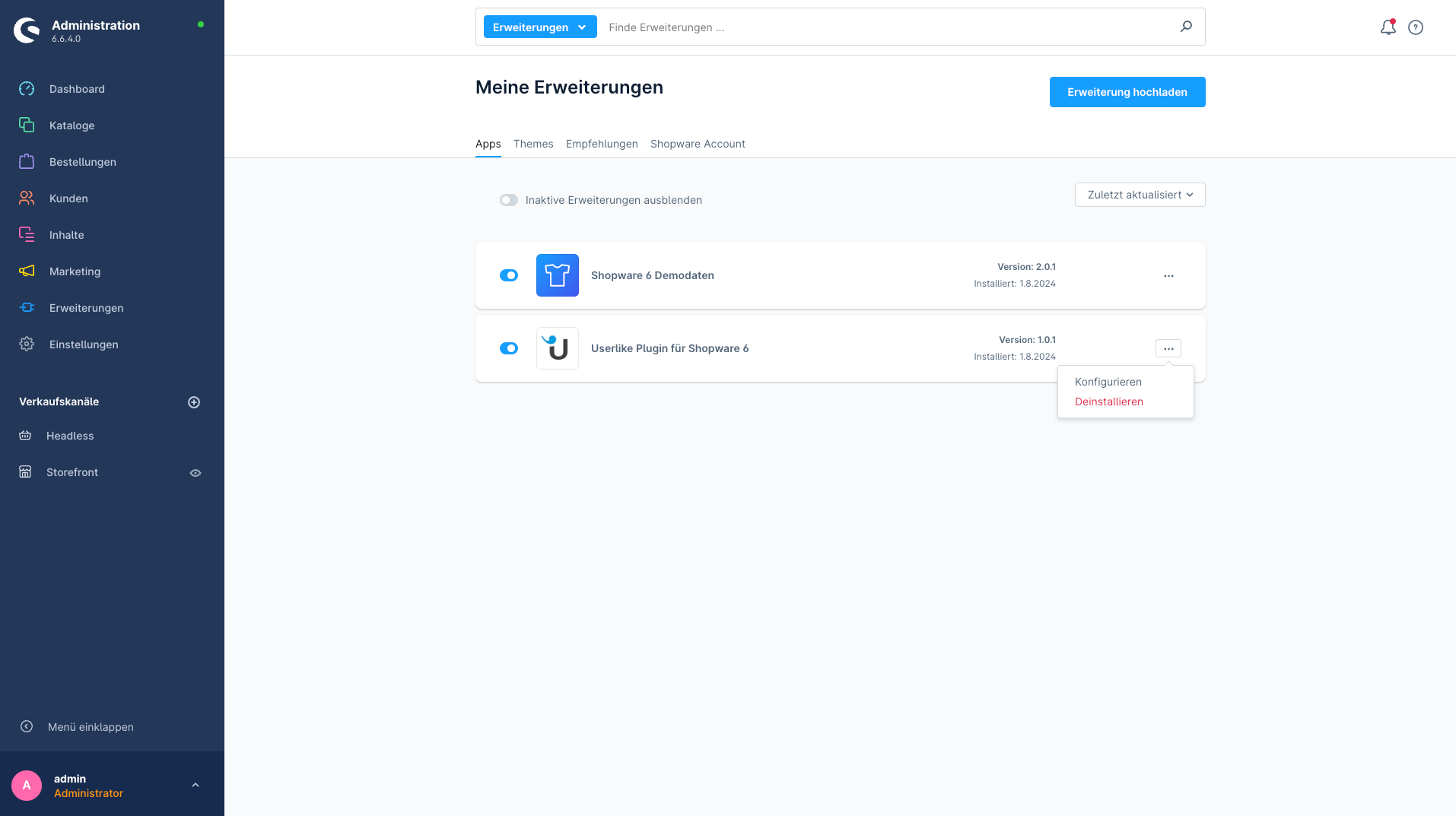Preview Storefront with the eye icon
The width and height of the screenshot is (1456, 816).
pyautogui.click(x=196, y=473)
